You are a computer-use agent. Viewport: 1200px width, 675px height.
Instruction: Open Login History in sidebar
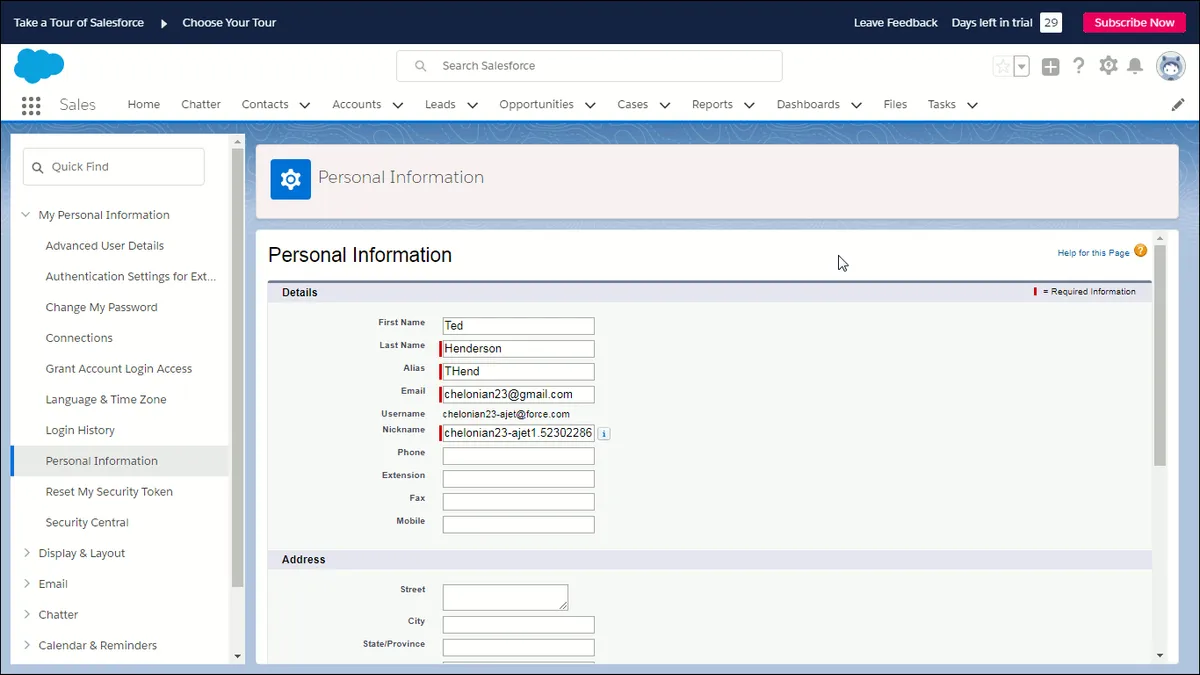click(80, 431)
